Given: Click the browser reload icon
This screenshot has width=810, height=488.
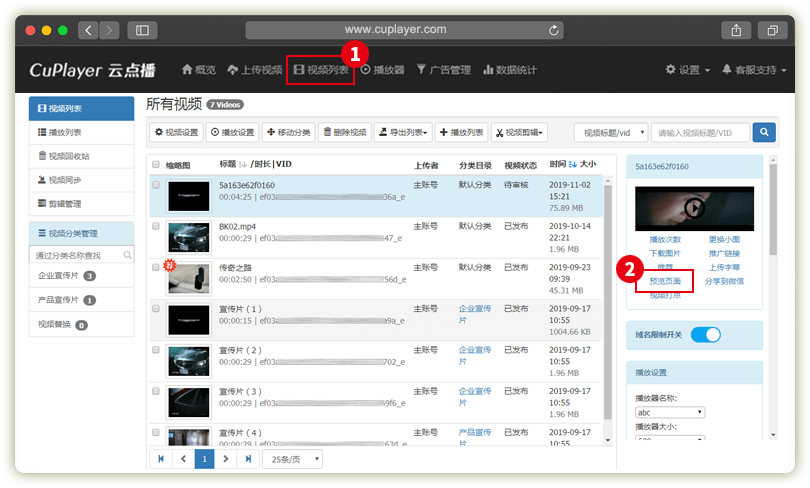Looking at the screenshot, I should tap(555, 30).
